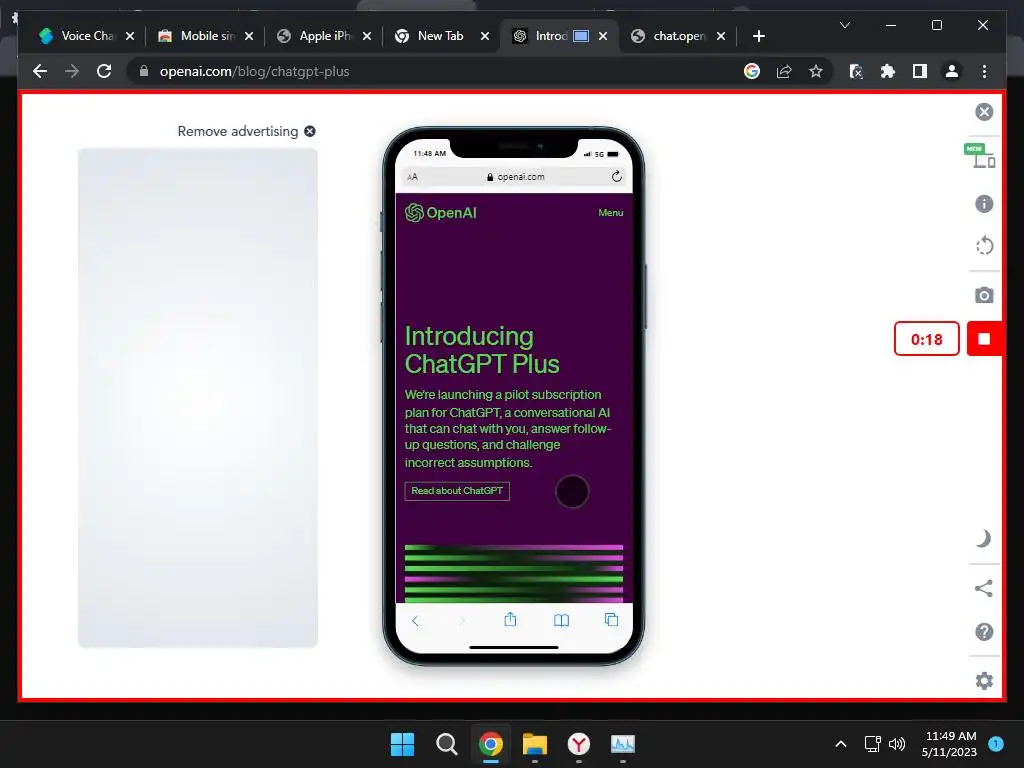Click the address bar URL
Screen dimensions: 1024x768
(x=255, y=71)
